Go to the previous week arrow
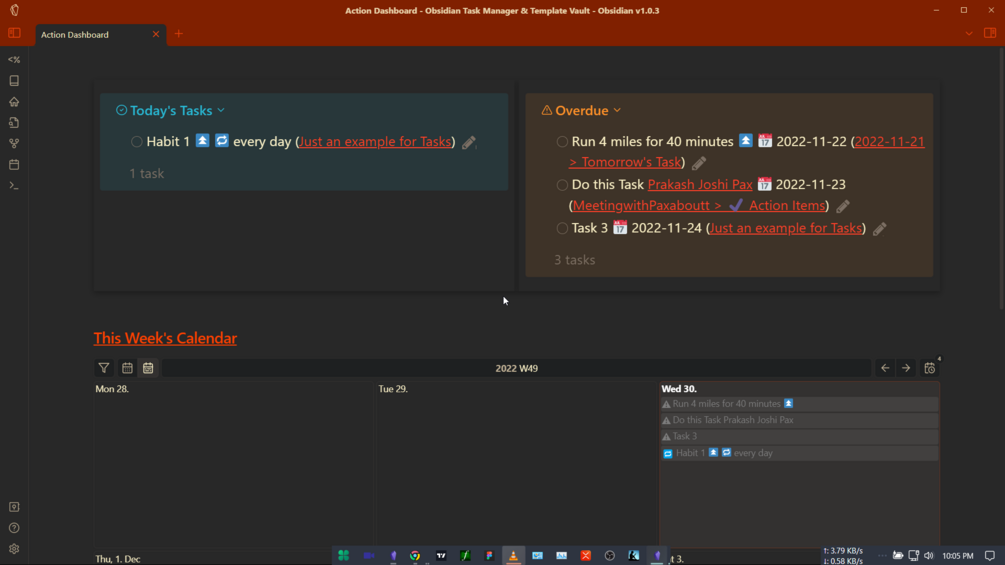The image size is (1005, 565). coord(885,368)
